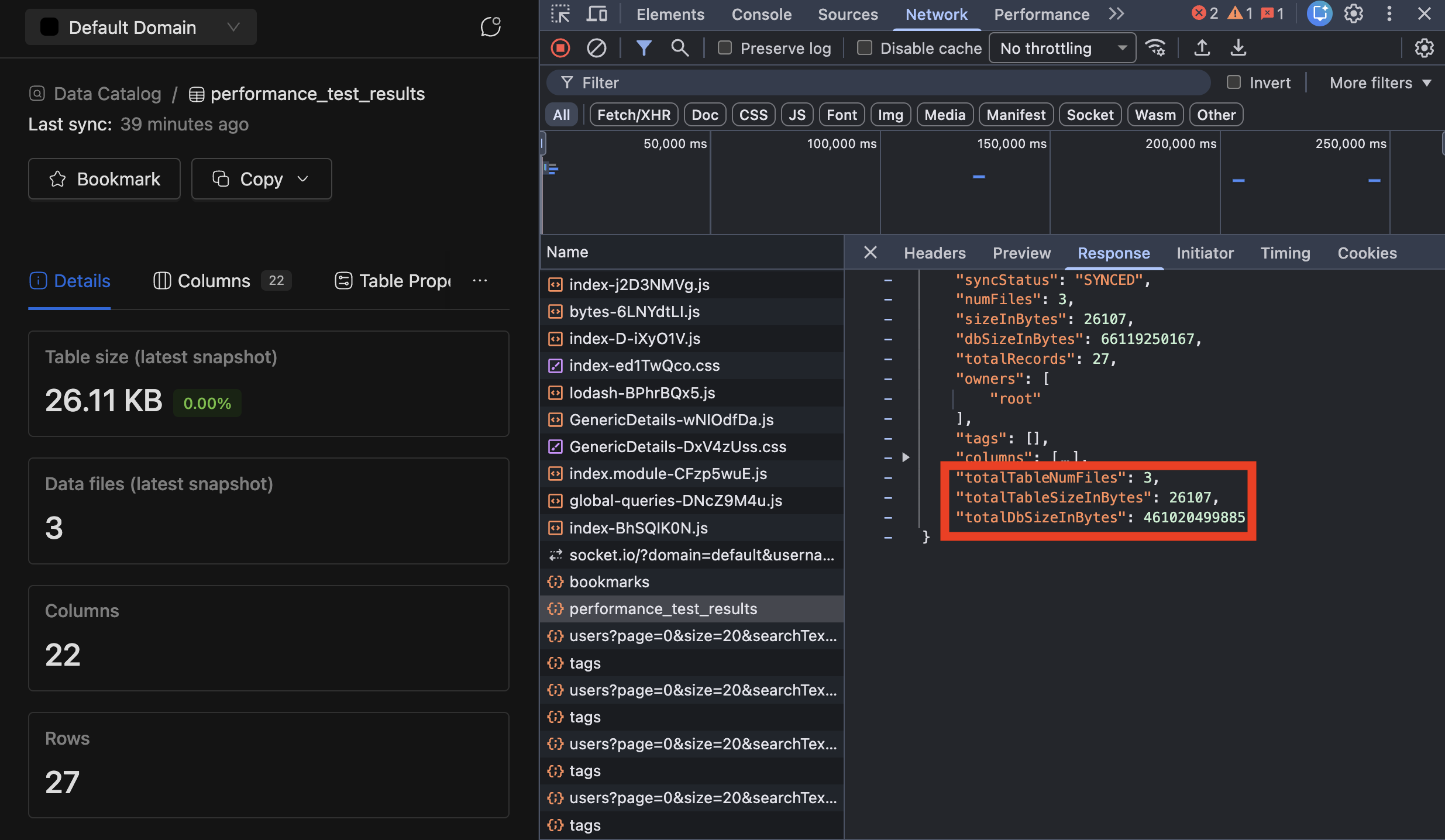Screen dimensions: 1445x840
Task: Click into the Filter text field
Action: [878, 82]
